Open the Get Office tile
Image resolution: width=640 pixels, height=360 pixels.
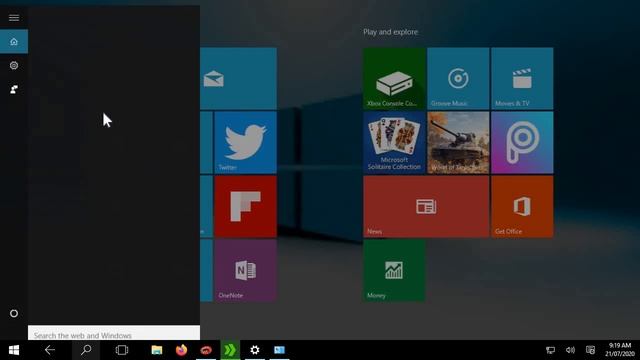[x=522, y=207]
